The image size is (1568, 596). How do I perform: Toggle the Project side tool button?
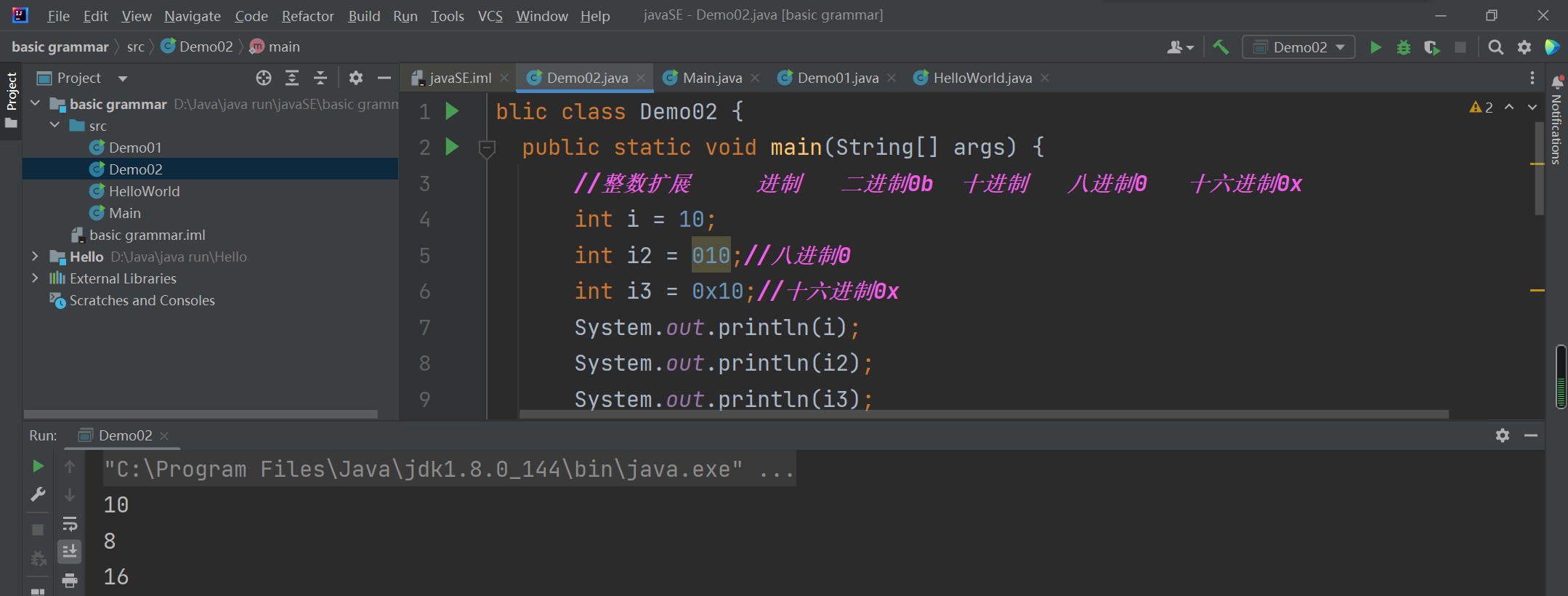tap(11, 100)
